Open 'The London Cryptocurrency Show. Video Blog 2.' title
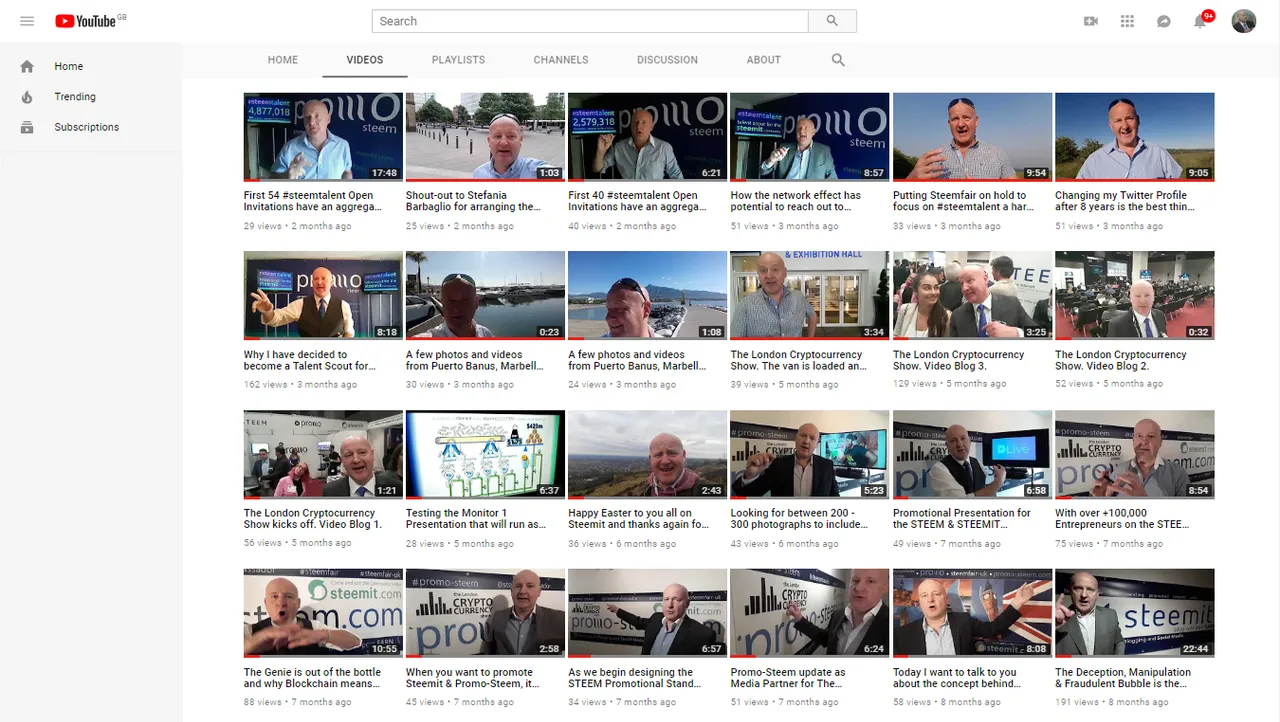1280x722 pixels. point(1121,360)
